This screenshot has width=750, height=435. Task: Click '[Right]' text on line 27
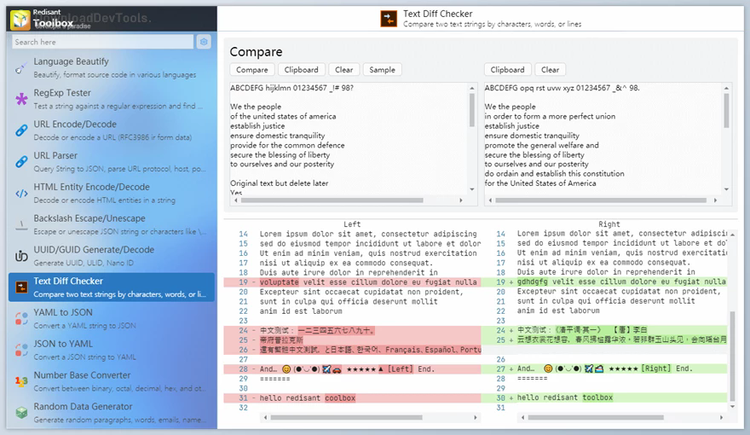pyautogui.click(x=655, y=368)
